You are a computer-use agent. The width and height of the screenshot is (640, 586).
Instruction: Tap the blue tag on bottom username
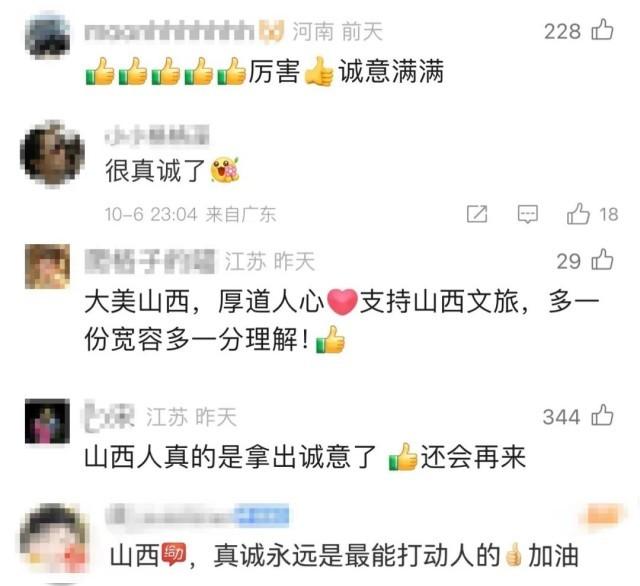[263, 515]
